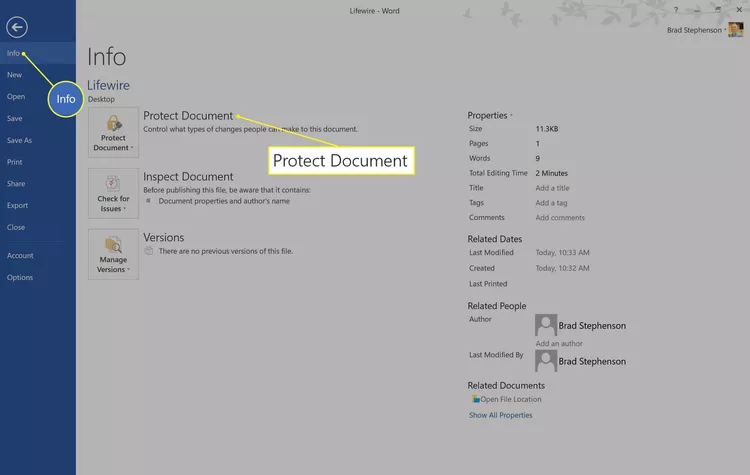Open the Export page from sidebar

(38, 205)
